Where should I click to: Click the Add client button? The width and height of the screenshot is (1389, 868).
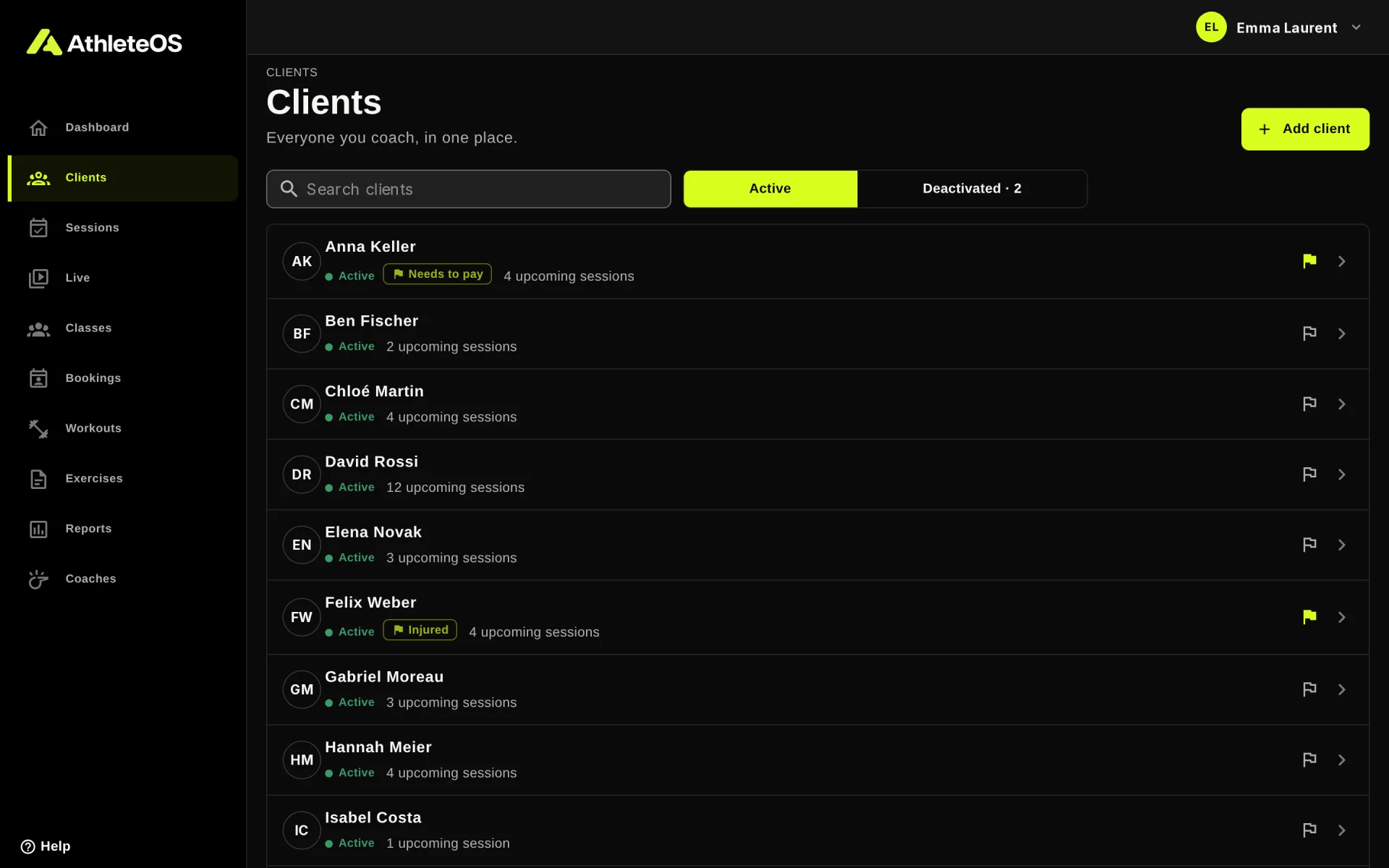(1305, 129)
